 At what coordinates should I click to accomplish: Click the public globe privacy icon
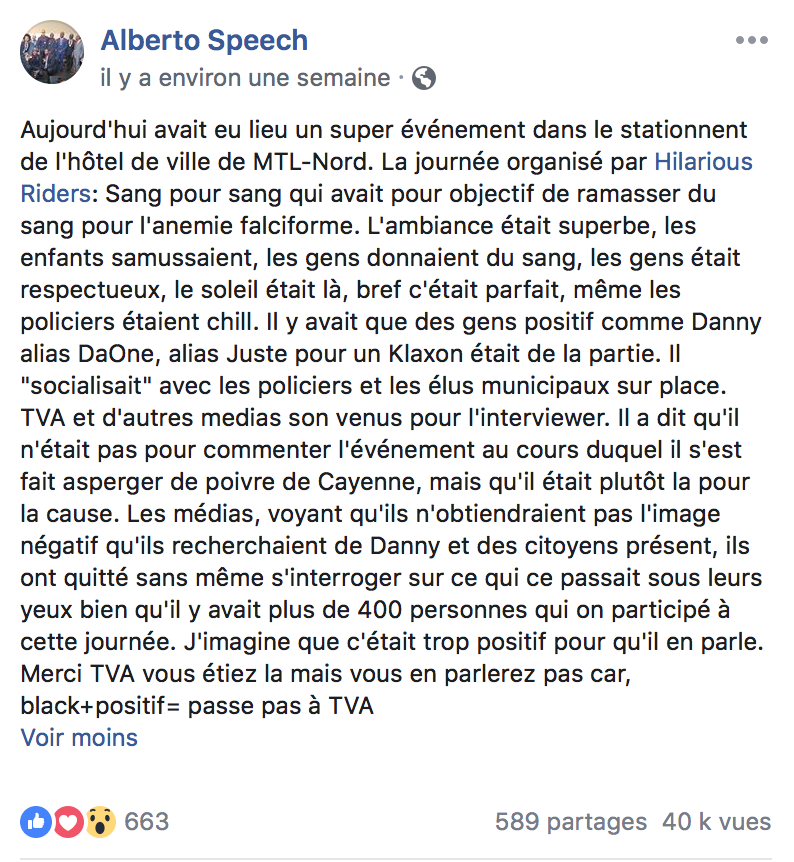424,77
